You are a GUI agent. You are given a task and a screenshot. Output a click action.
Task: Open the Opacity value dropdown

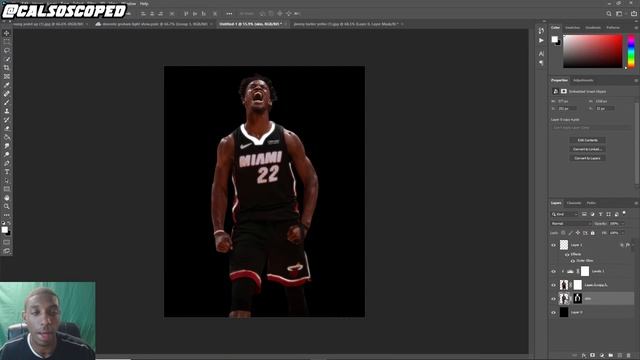622,223
